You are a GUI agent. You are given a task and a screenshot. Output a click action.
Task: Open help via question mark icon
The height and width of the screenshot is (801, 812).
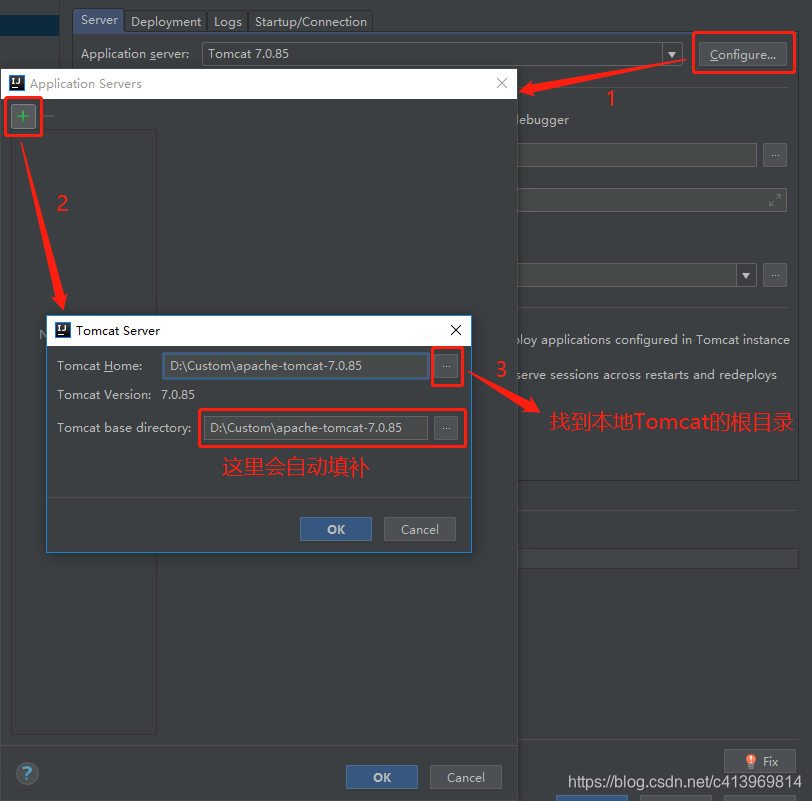click(x=27, y=774)
